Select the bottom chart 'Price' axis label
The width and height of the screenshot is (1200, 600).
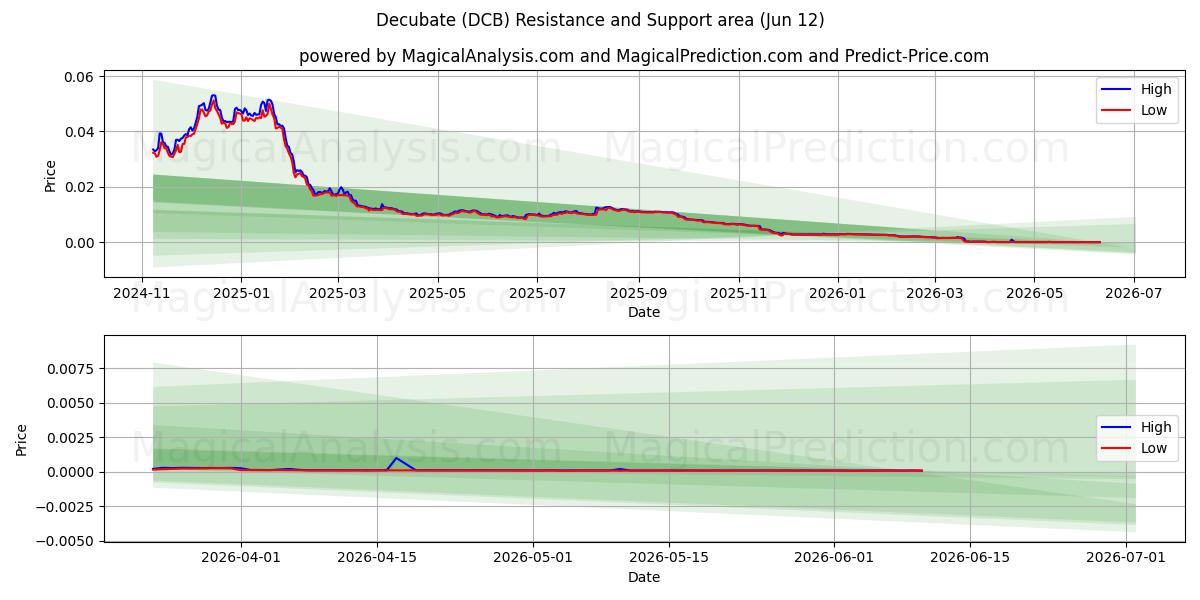pyautogui.click(x=22, y=440)
